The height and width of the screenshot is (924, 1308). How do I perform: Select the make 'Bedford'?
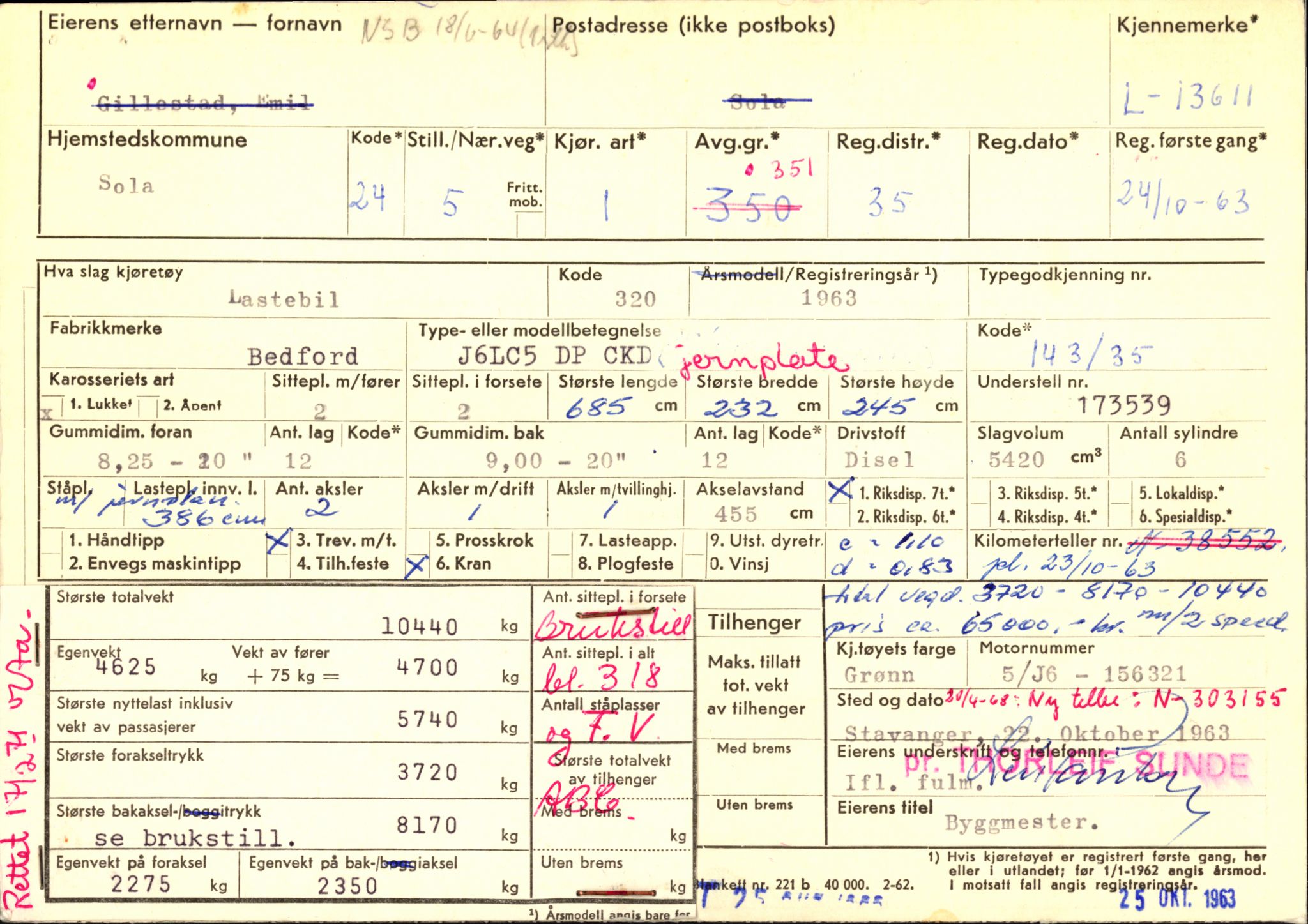(x=303, y=356)
